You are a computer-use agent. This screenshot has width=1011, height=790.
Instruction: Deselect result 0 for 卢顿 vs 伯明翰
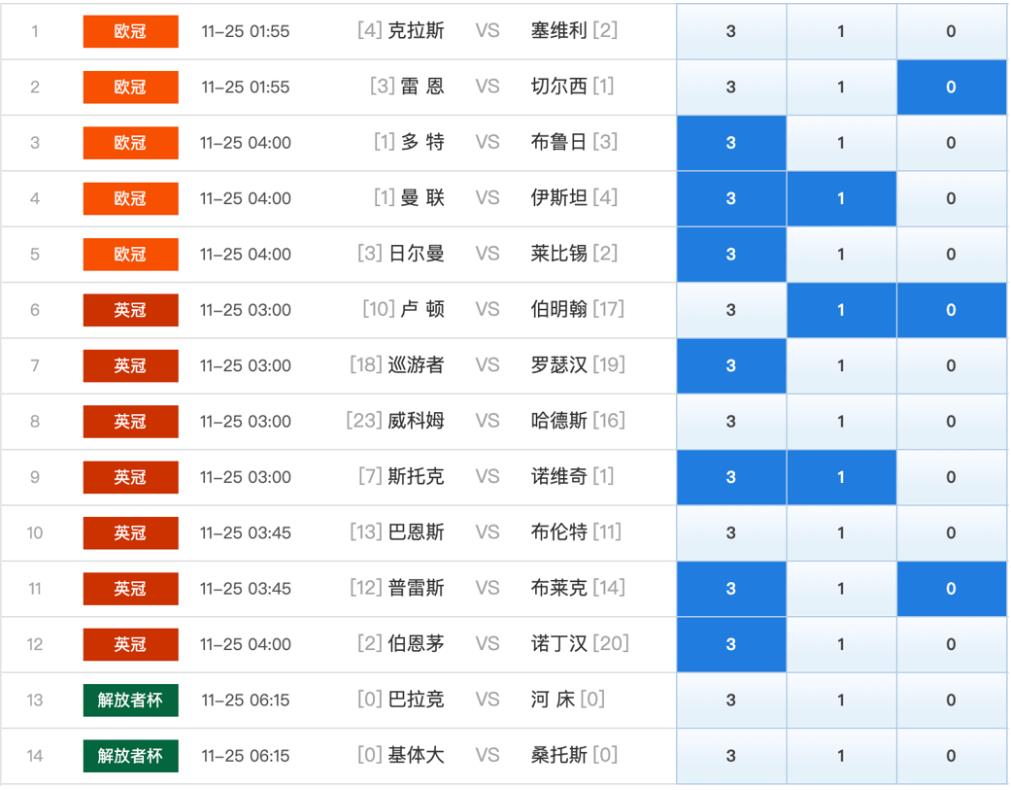tap(952, 310)
